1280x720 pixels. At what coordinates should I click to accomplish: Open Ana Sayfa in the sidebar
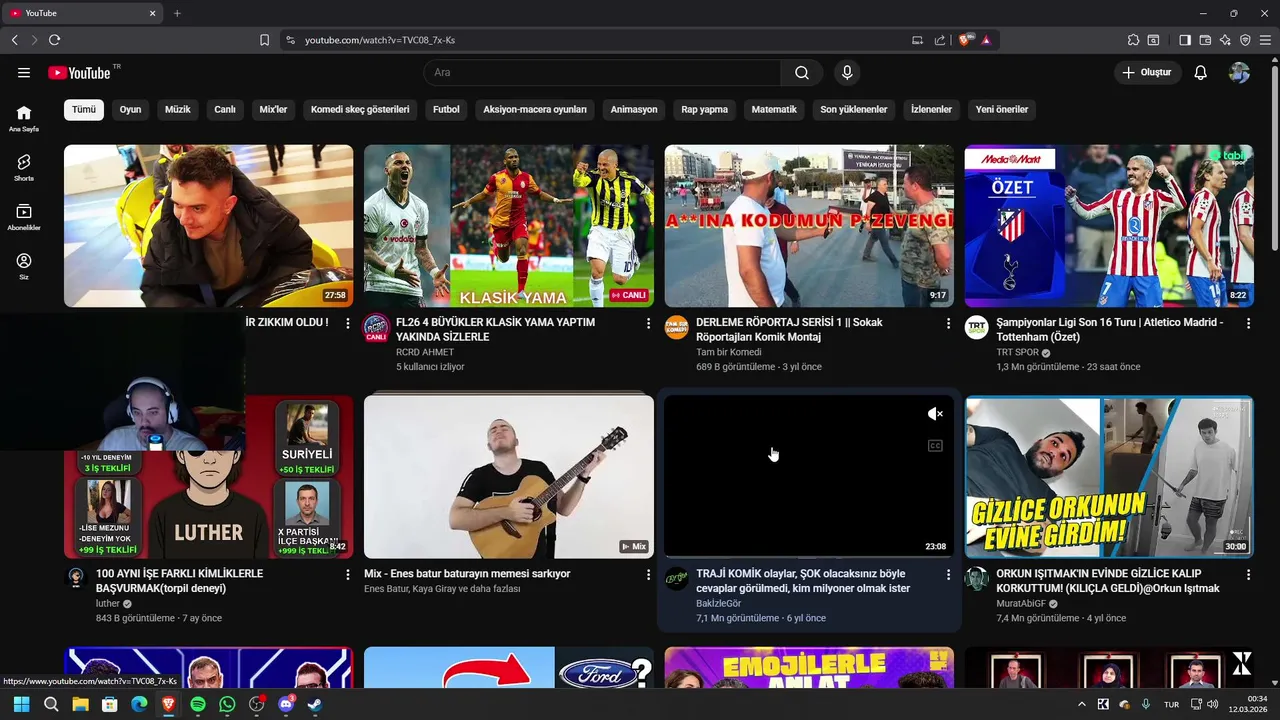[24, 118]
